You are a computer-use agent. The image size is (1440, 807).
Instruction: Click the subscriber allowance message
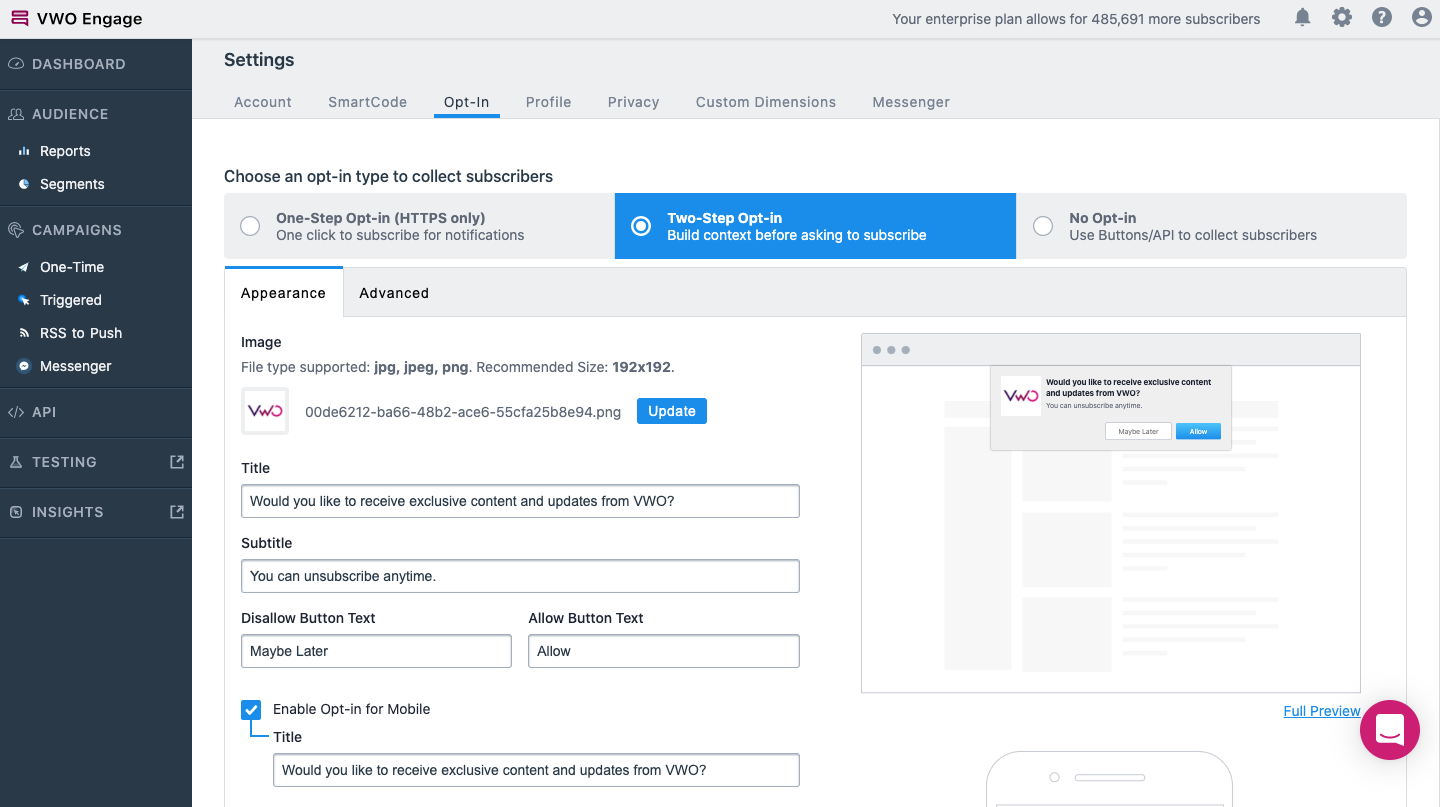click(1076, 19)
